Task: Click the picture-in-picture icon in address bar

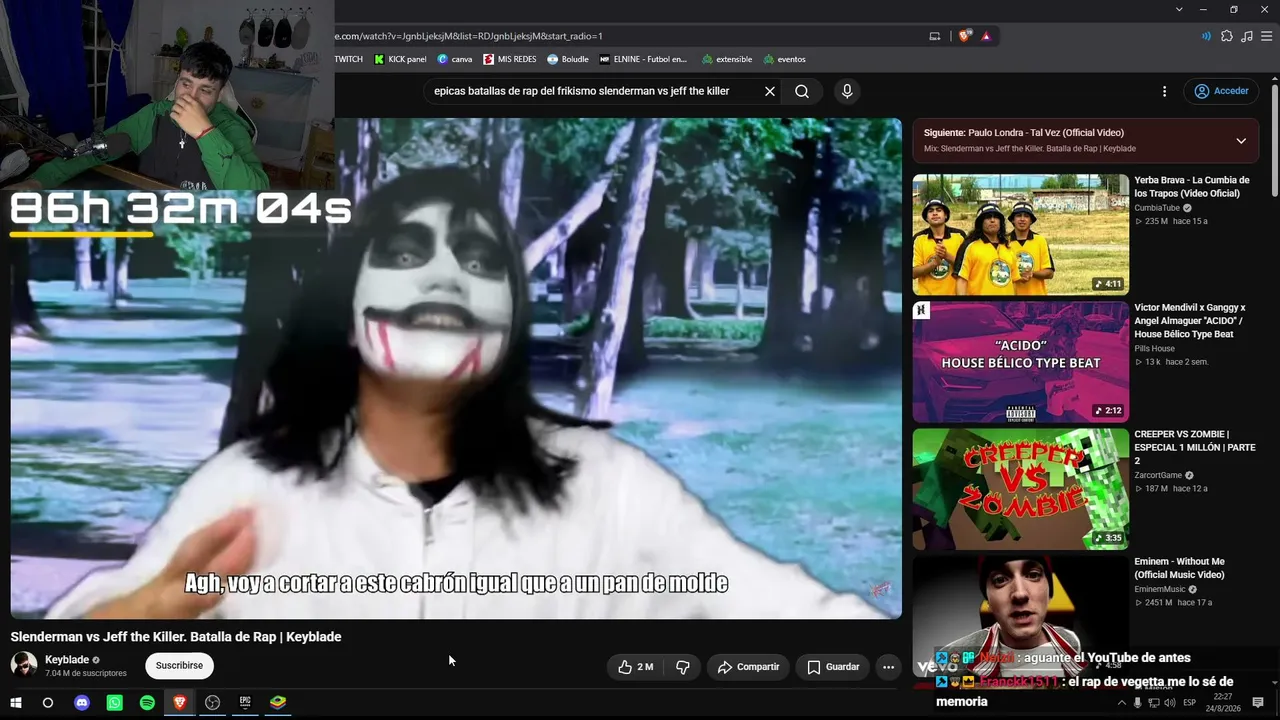Action: [x=935, y=36]
